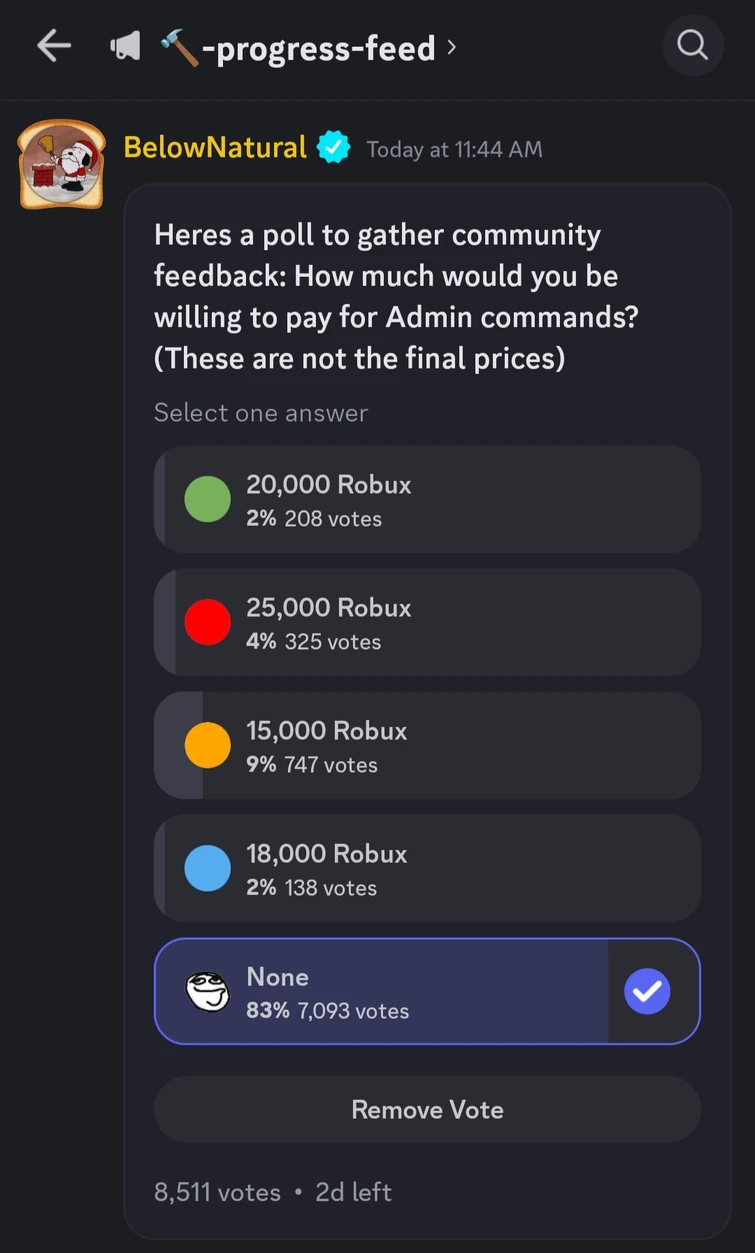This screenshot has width=755, height=1253.
Task: Click the green circle icon for 20,000 Robux
Action: tap(207, 499)
